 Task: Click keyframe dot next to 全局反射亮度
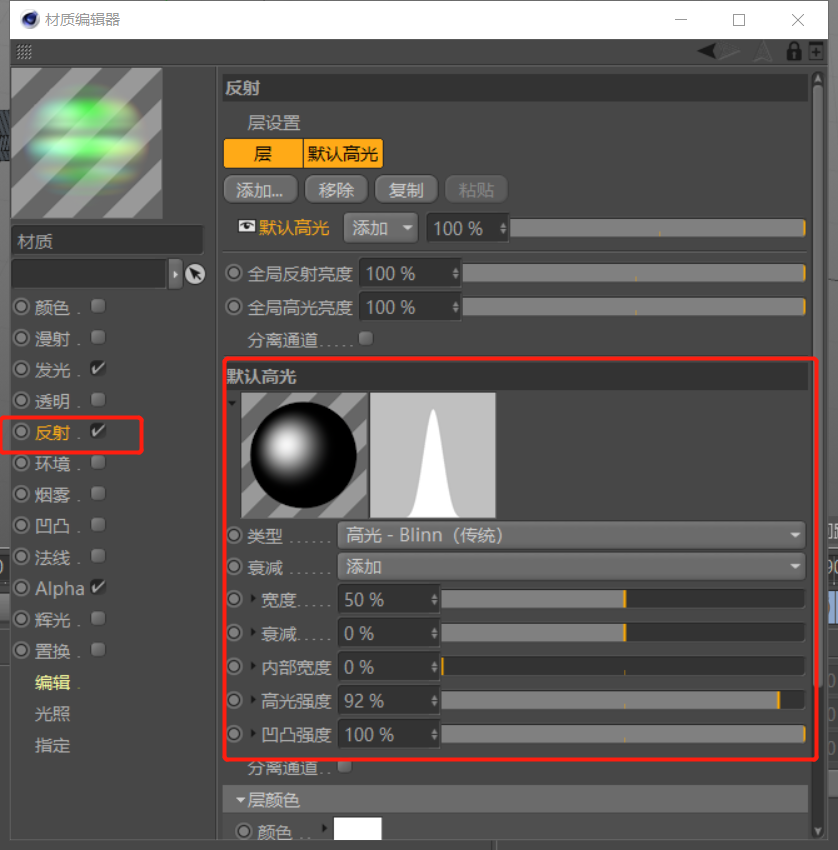tap(234, 273)
